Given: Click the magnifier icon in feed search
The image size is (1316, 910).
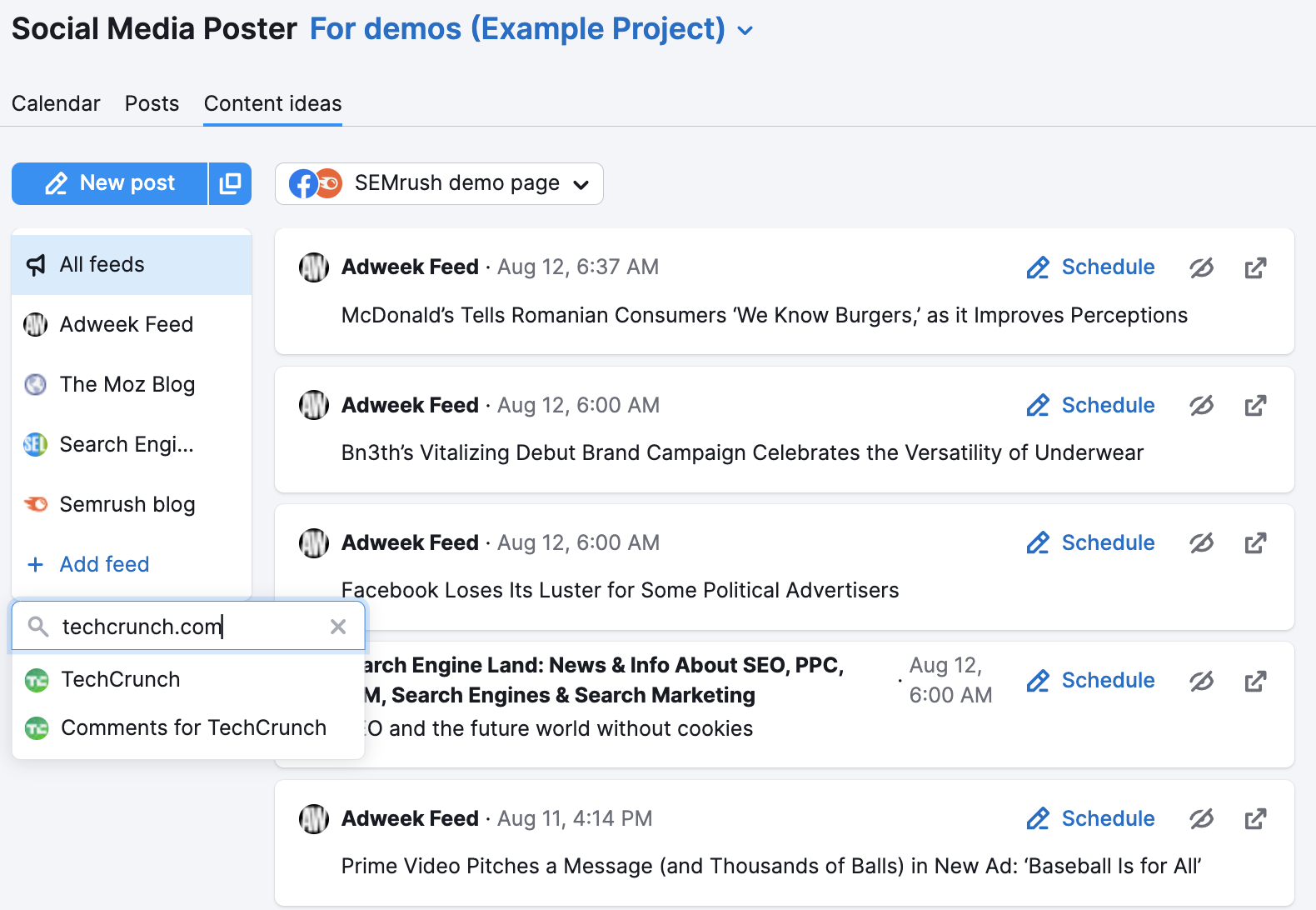Looking at the screenshot, I should coord(37,627).
